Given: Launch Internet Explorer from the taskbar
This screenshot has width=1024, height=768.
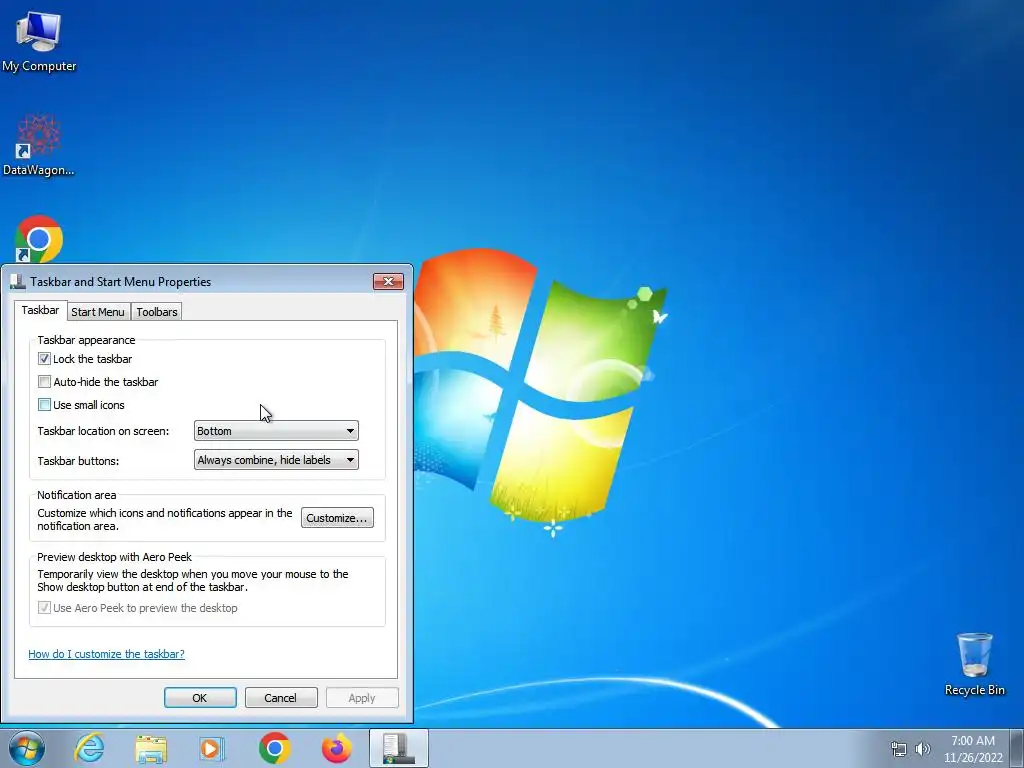Looking at the screenshot, I should (x=89, y=748).
